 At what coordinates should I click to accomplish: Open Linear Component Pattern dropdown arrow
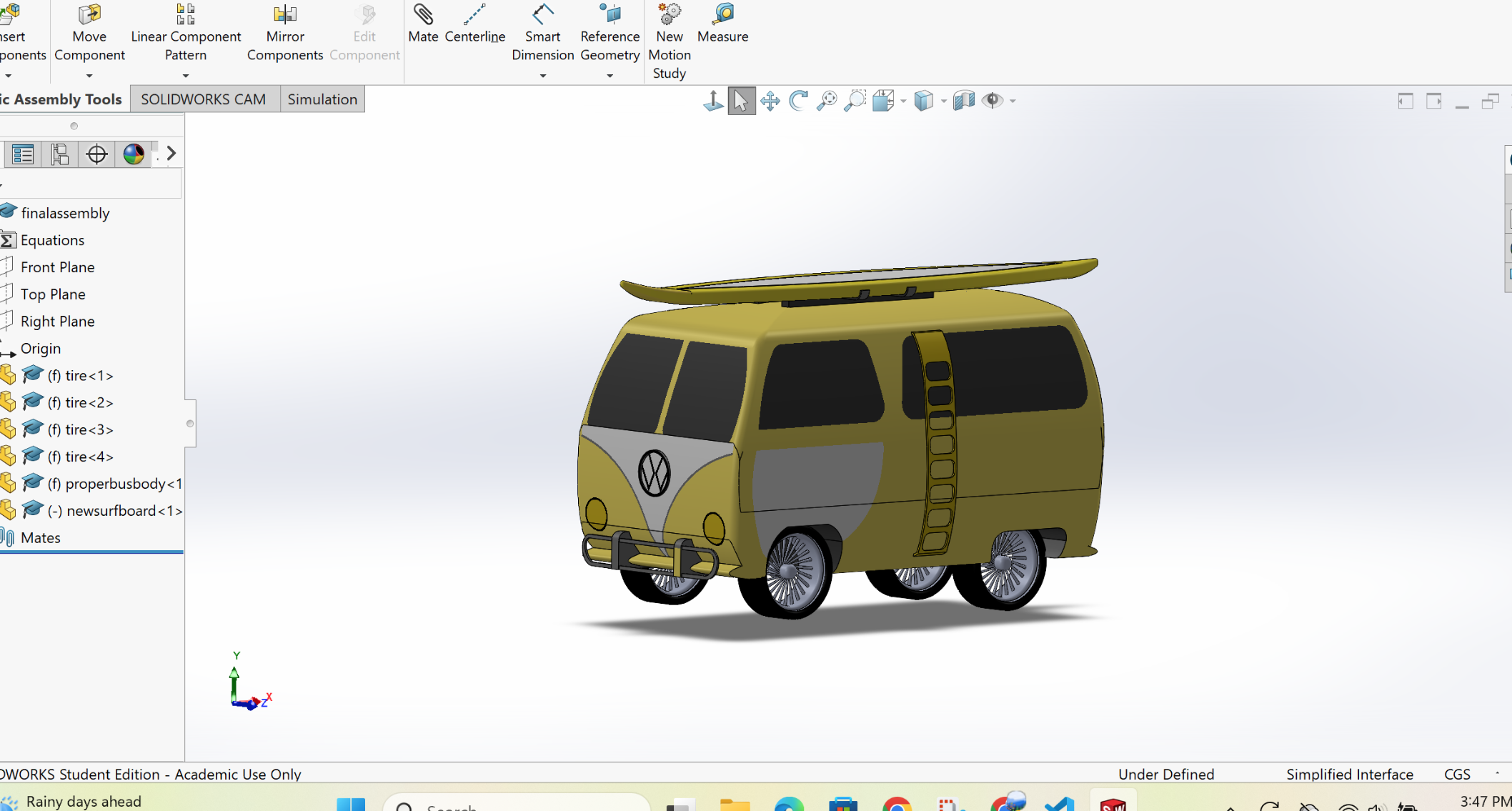click(186, 76)
